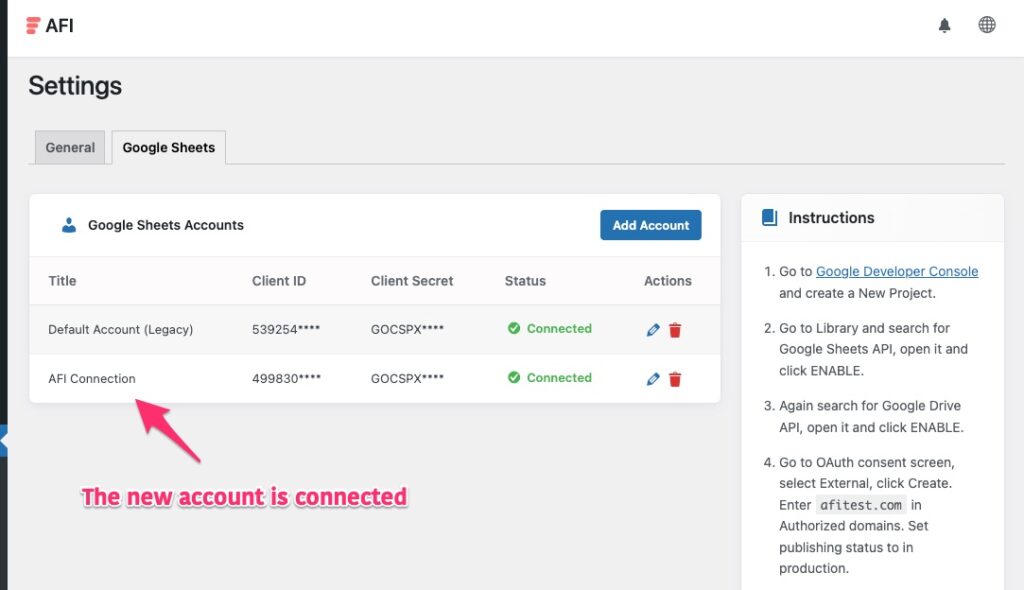Click the green check for AFI Connection

point(514,378)
